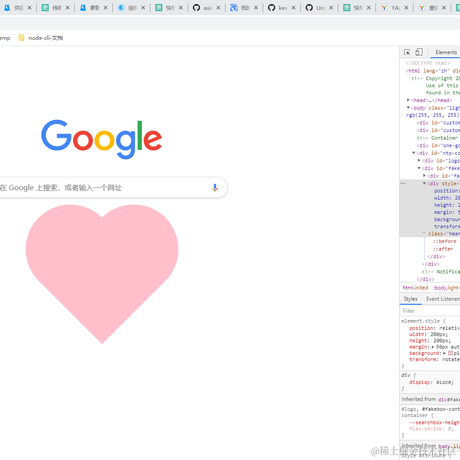Click the '--searchbox-heigh' custom property
Viewport: 460px width, 460px height.
(435, 423)
